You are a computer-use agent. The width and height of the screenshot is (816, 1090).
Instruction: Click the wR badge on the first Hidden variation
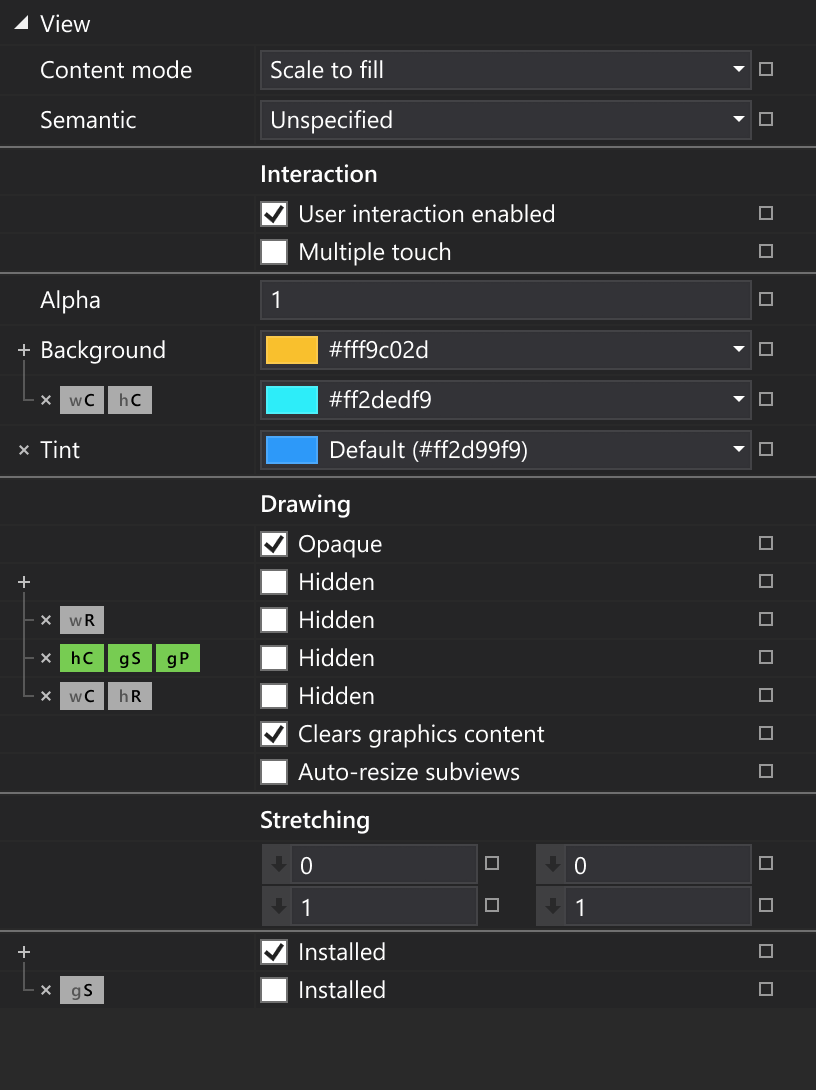81,619
